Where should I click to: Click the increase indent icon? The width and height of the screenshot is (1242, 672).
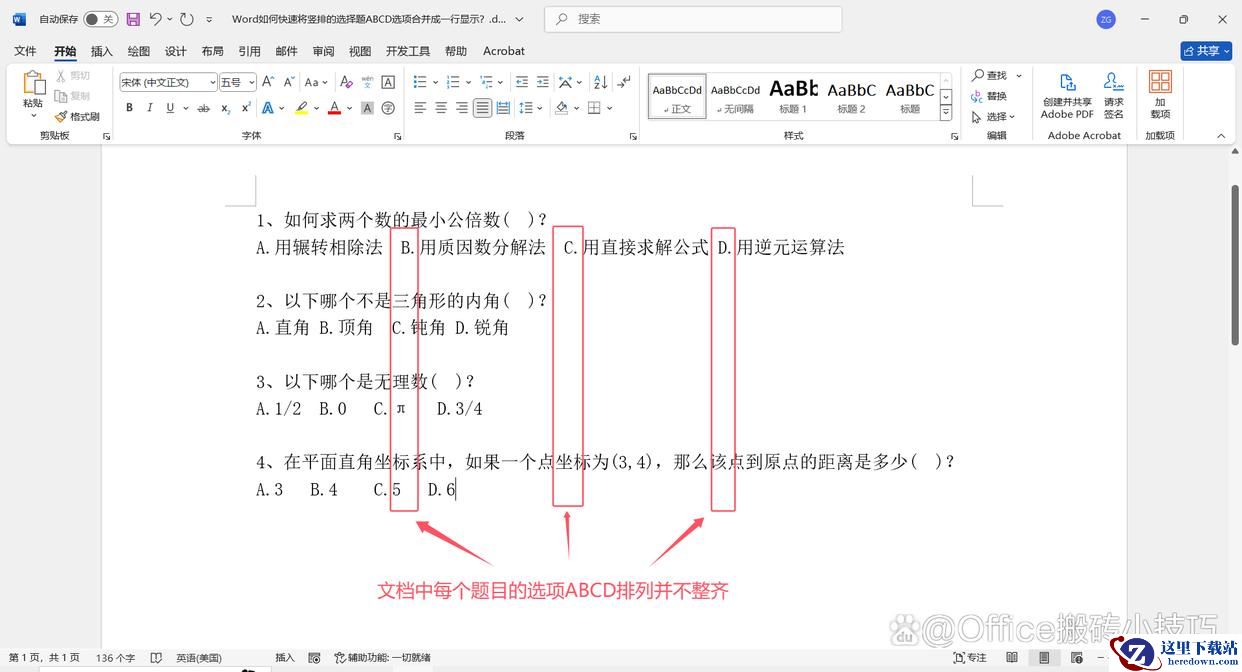(542, 82)
